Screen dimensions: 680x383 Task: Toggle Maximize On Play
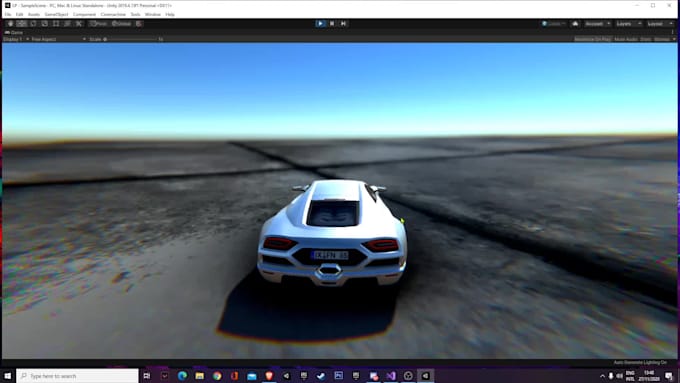592,39
